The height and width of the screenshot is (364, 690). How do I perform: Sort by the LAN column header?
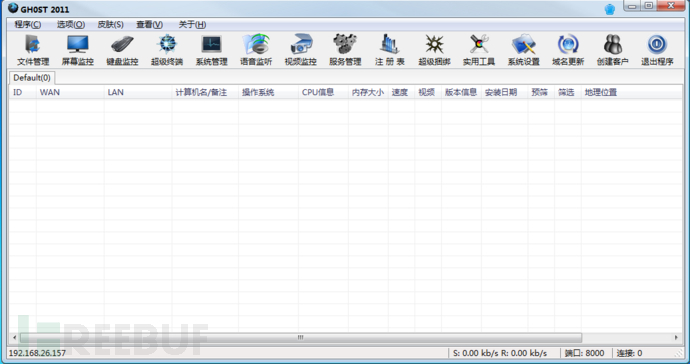click(138, 92)
